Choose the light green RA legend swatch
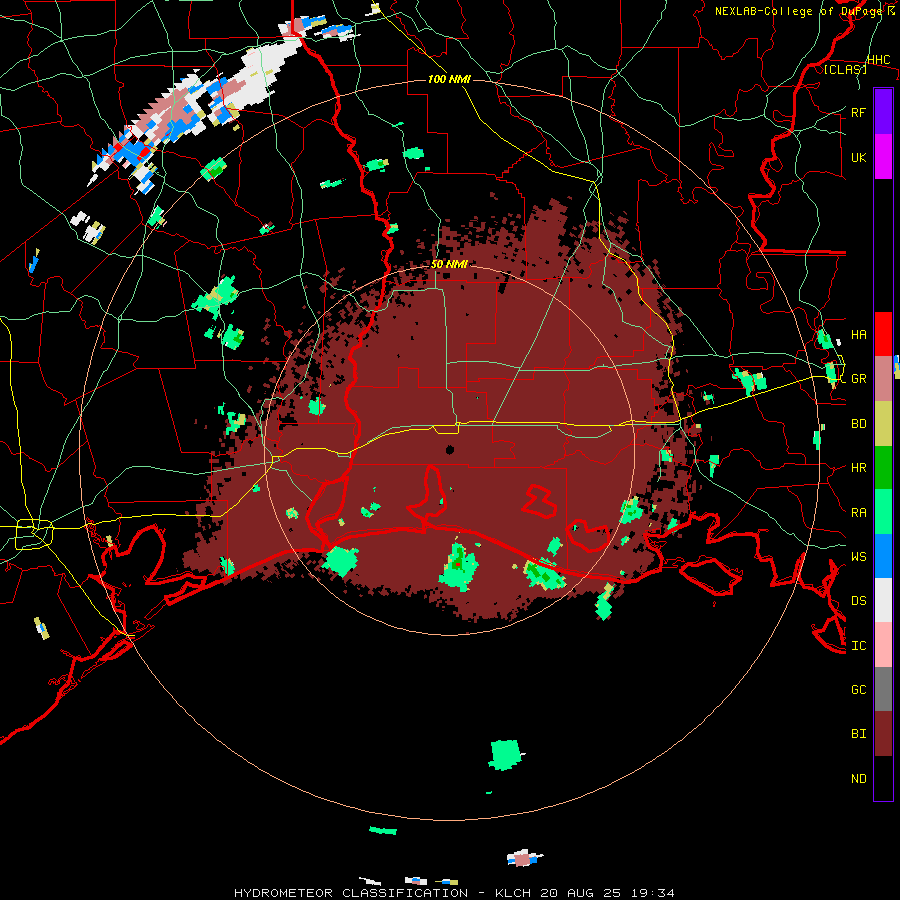This screenshot has width=900, height=900. pyautogui.click(x=883, y=512)
